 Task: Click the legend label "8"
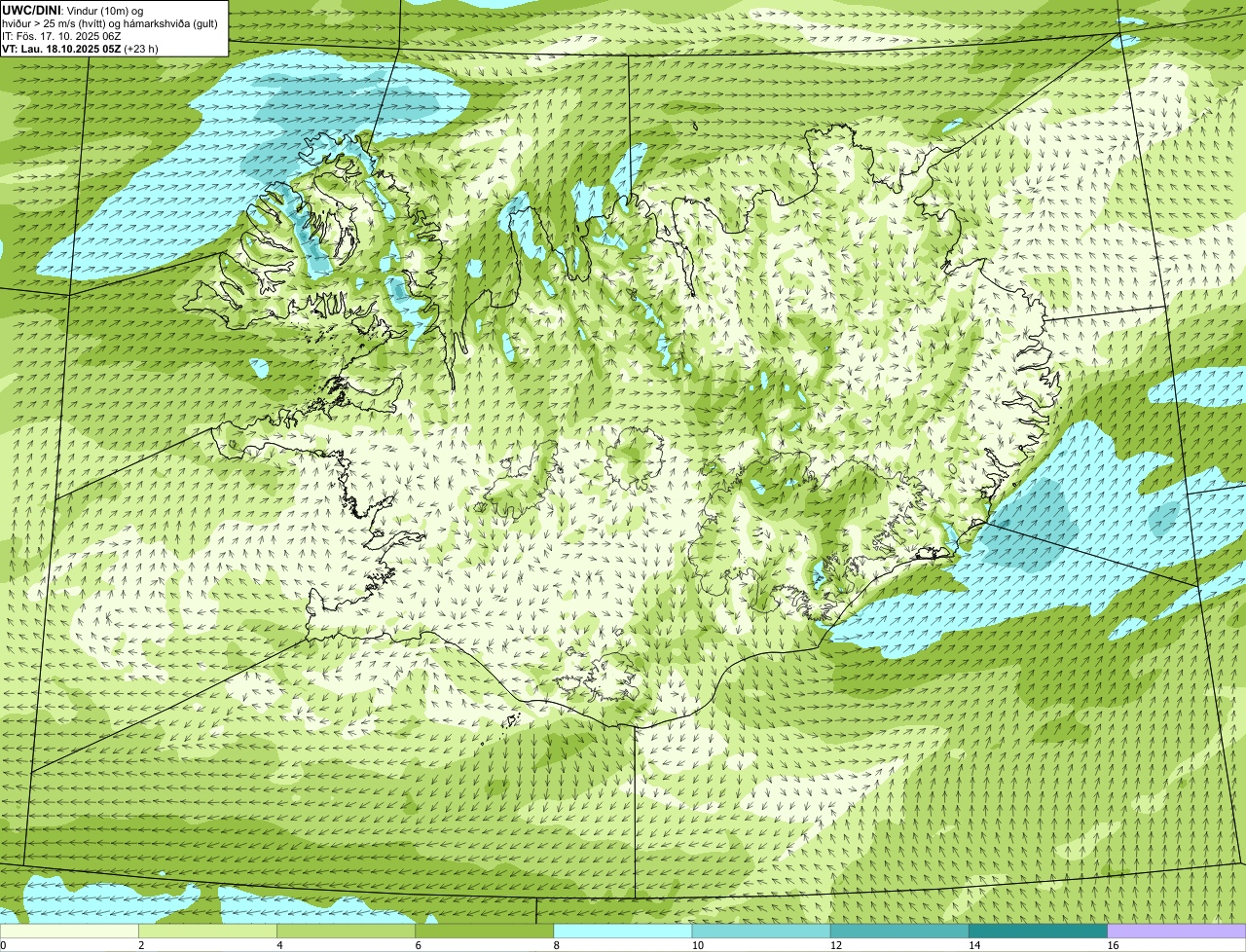[557, 945]
